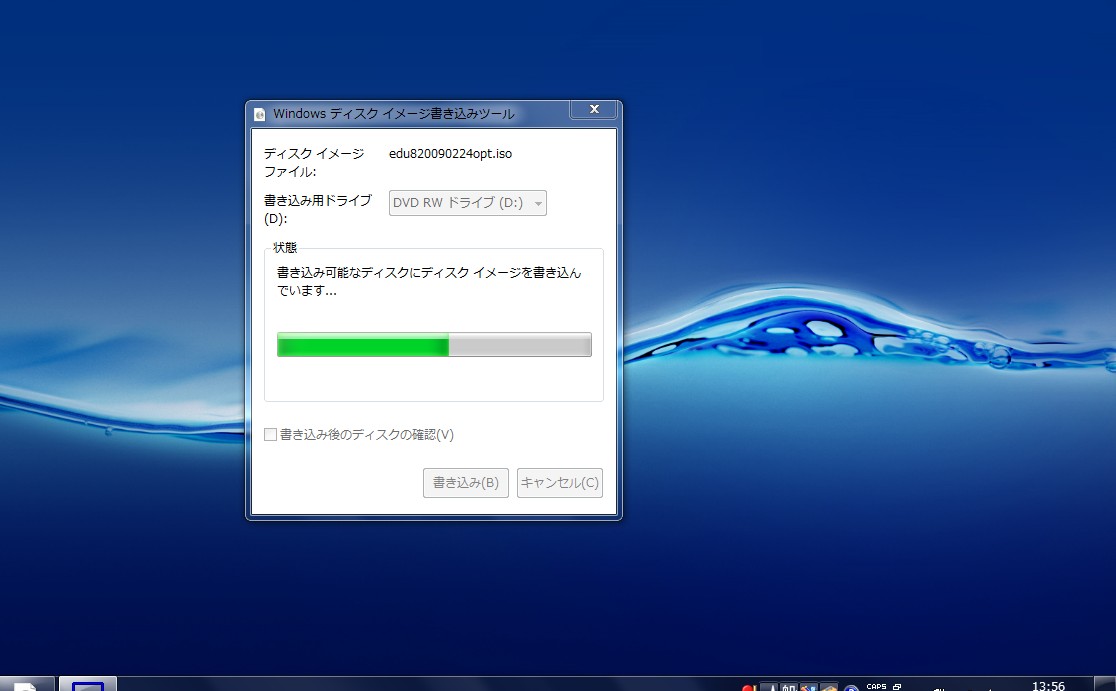Screen dimensions: 1116x691
Task: Toggle 書き込み後のディスクの確認(V) checkbox
Action: [270, 434]
